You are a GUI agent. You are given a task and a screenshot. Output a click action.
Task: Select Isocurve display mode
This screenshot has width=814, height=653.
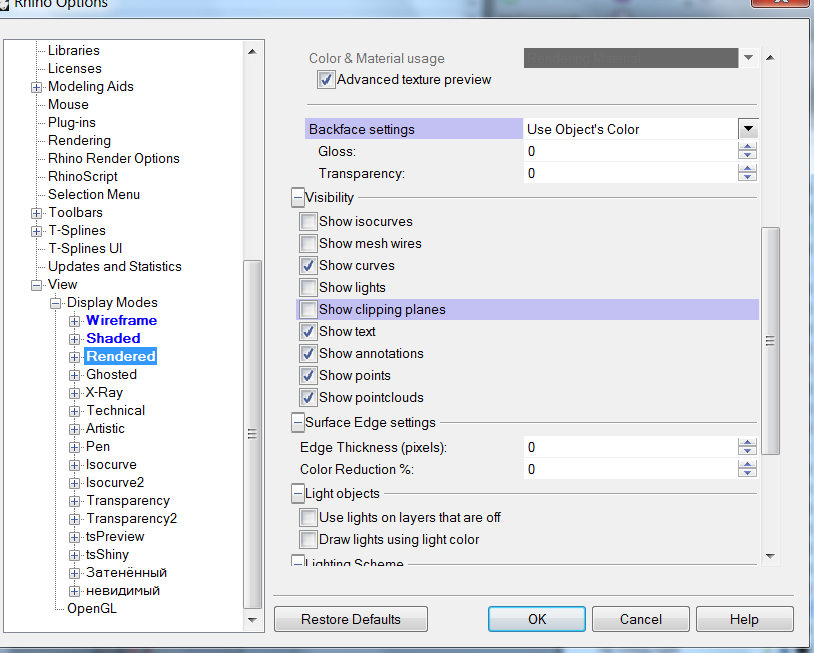coord(111,465)
